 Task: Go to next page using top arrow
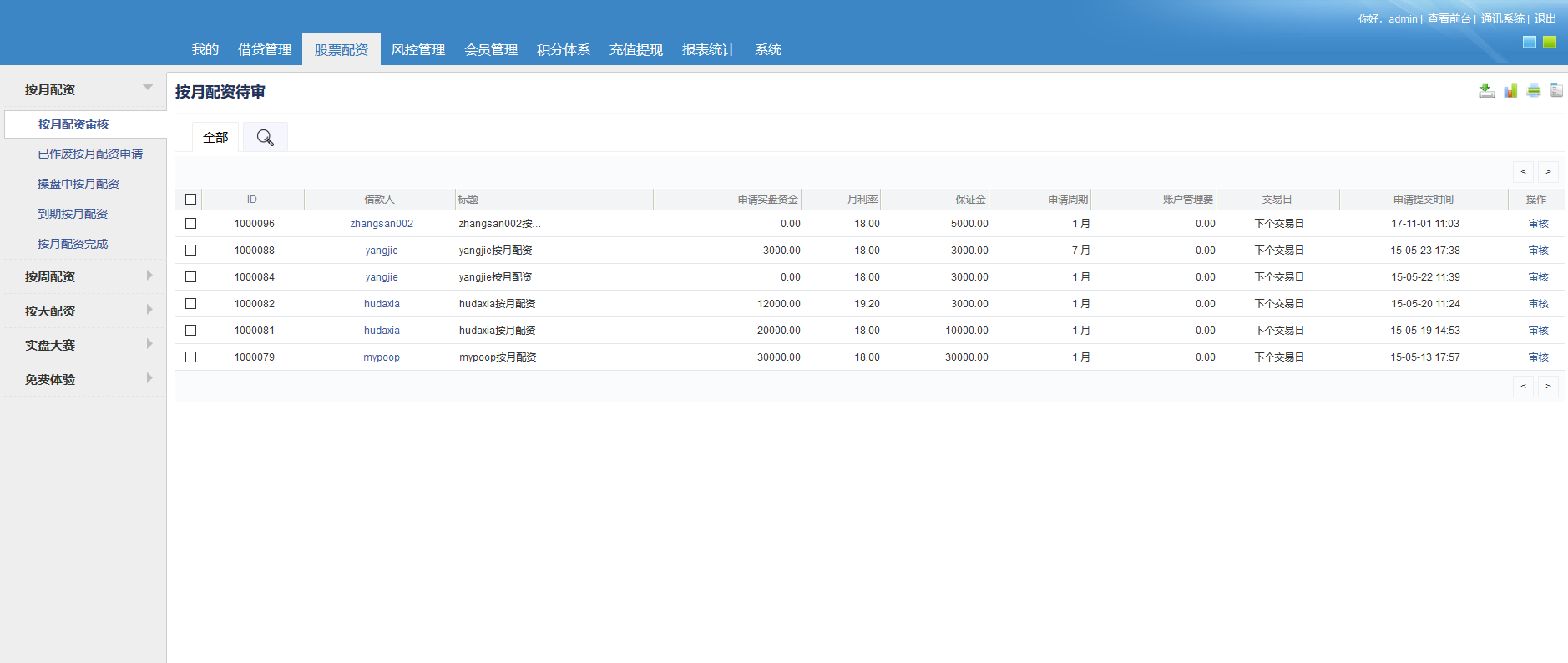coord(1548,171)
